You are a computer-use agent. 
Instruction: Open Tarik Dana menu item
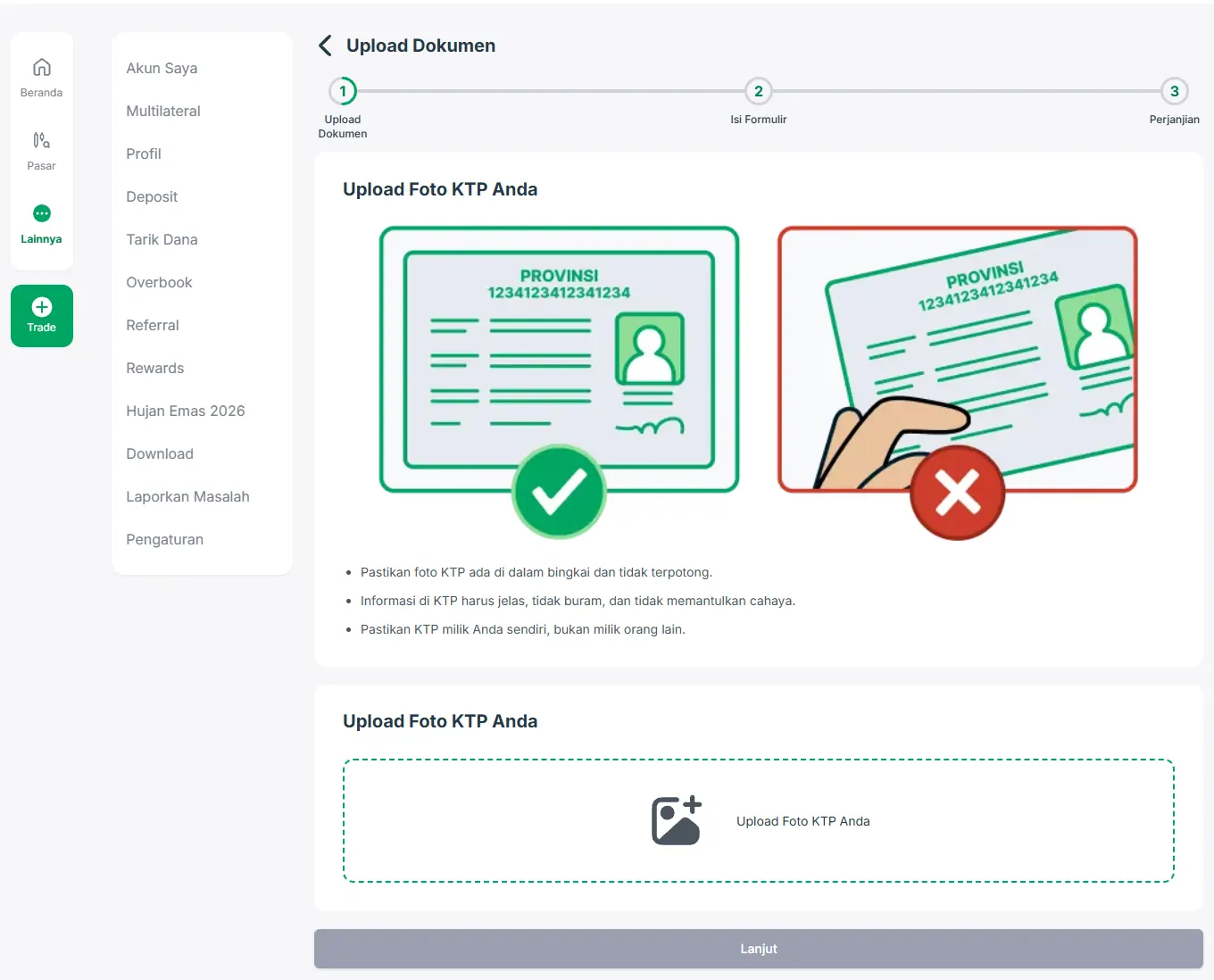tap(162, 239)
